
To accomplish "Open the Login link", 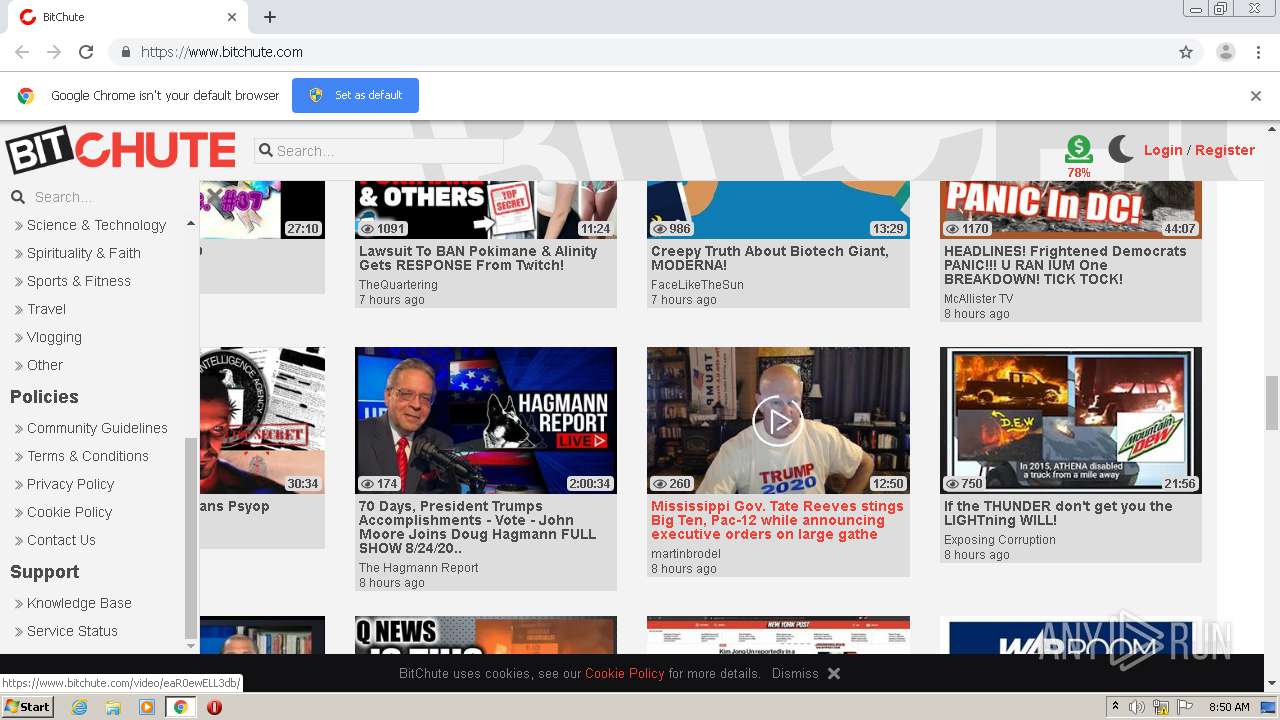I will click(x=1163, y=150).
